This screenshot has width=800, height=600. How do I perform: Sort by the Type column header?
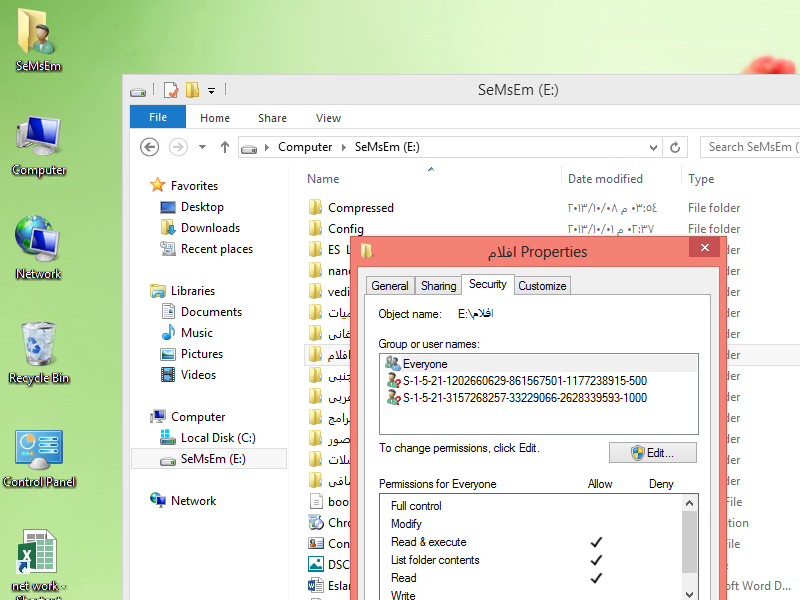coord(701,179)
